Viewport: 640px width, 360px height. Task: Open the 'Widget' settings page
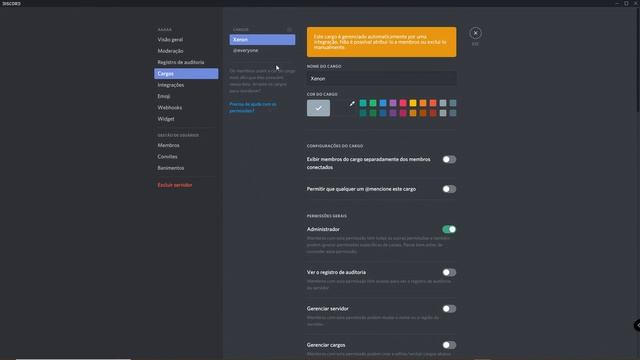click(186, 119)
